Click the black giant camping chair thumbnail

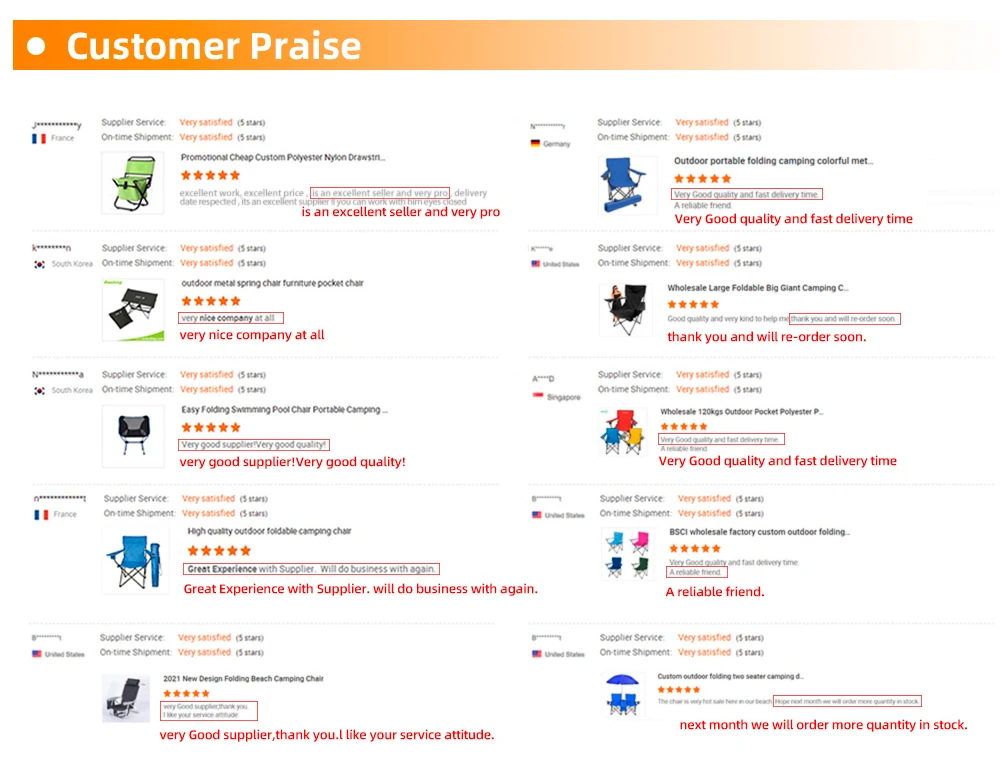pyautogui.click(x=626, y=309)
